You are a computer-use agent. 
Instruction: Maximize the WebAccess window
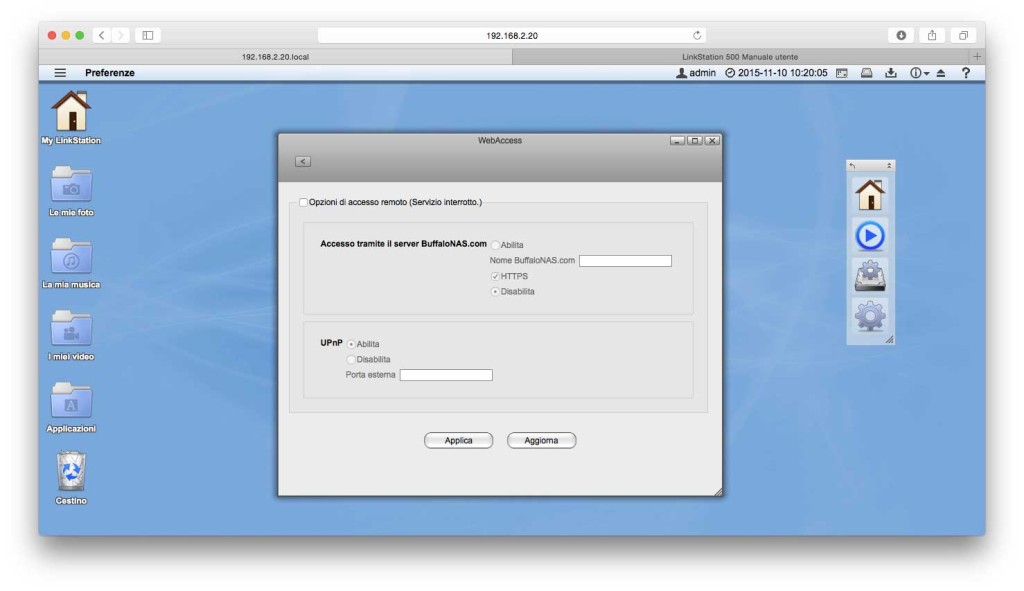(x=695, y=140)
